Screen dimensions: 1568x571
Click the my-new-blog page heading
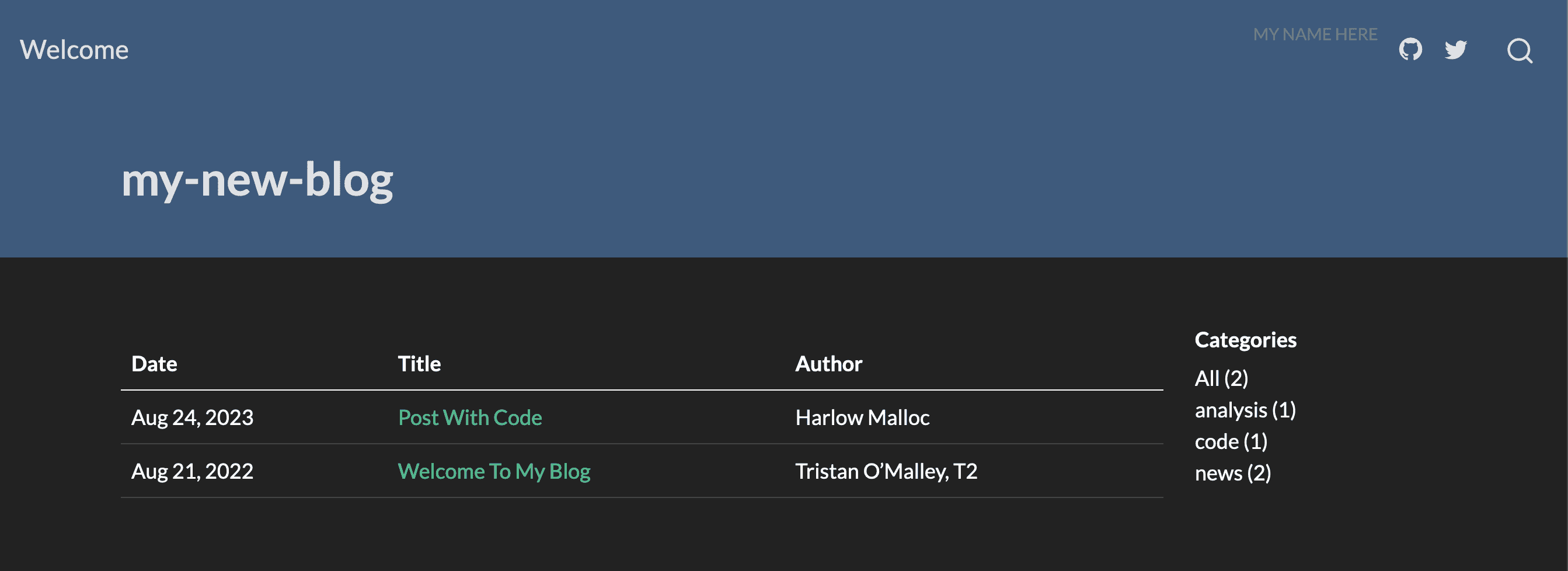click(x=257, y=180)
